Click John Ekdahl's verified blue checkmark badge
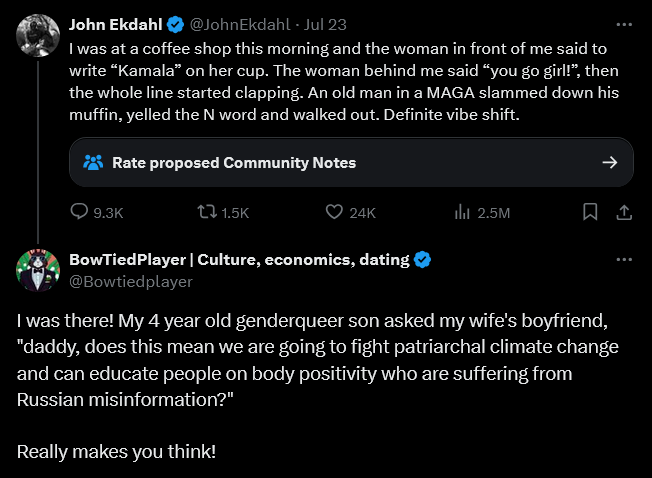Image resolution: width=652 pixels, height=478 pixels. pos(175,25)
